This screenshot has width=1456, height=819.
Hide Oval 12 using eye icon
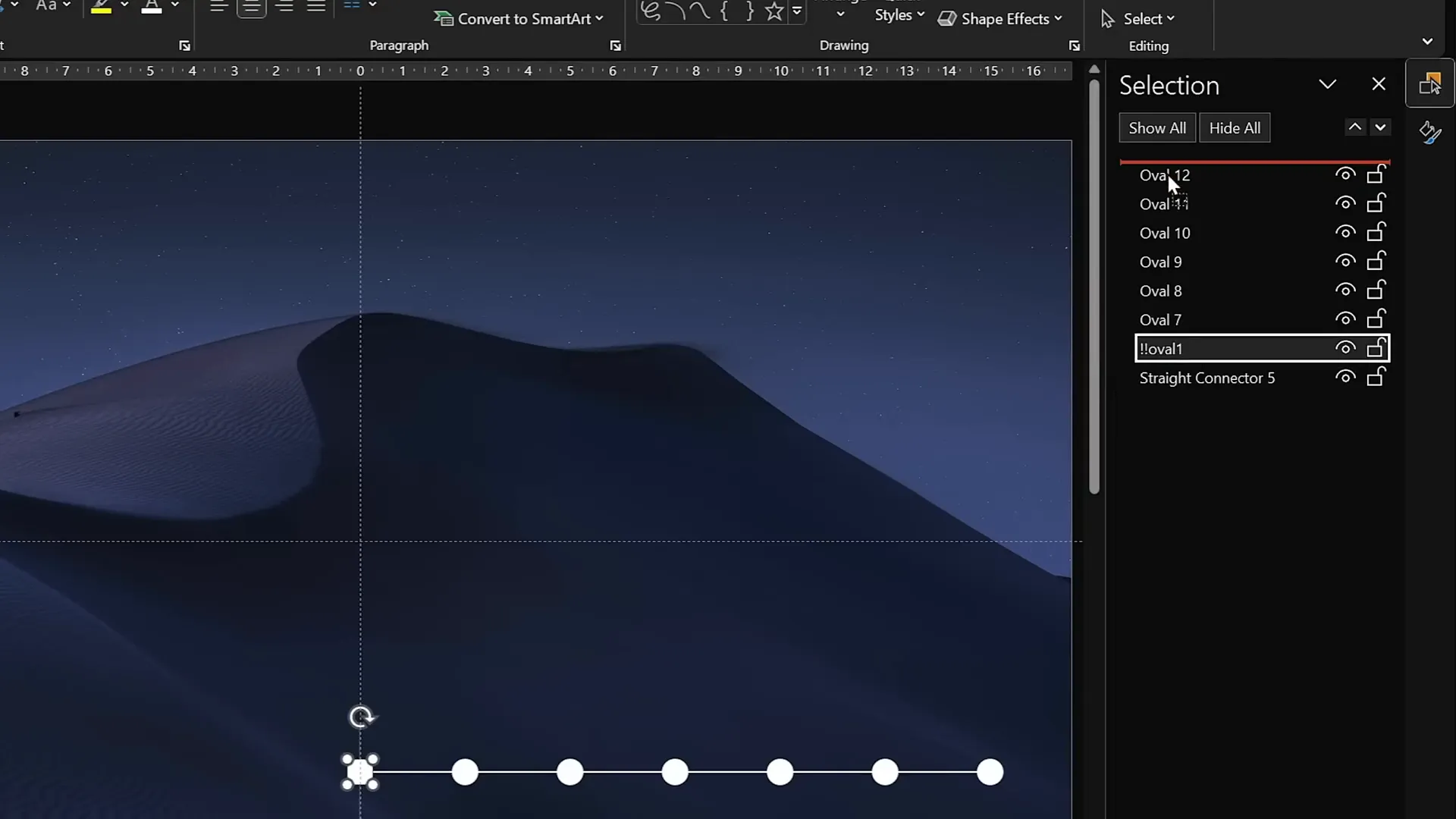click(x=1345, y=174)
